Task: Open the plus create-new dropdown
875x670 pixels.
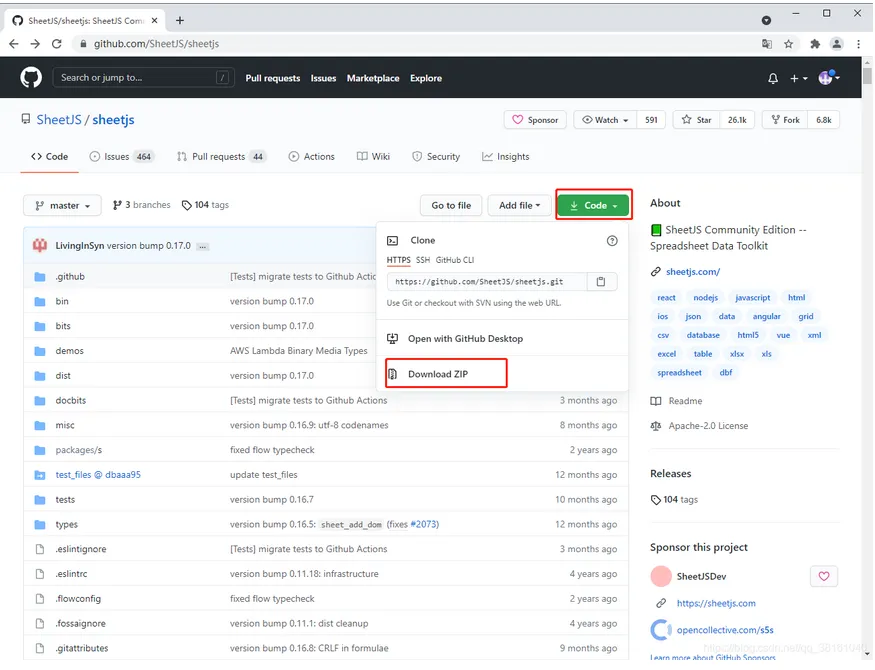Action: pos(799,79)
